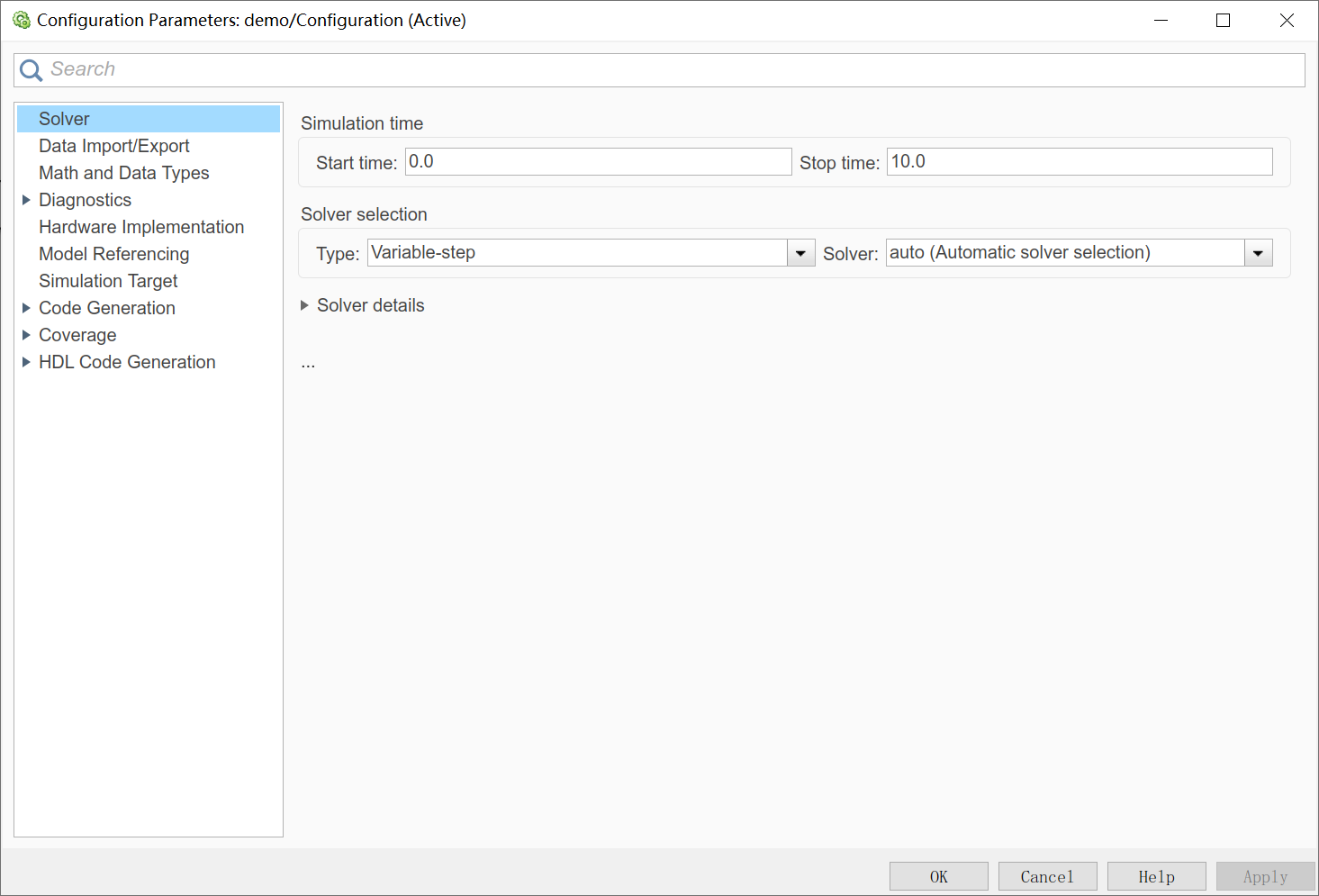The image size is (1319, 896).
Task: Select the HDL Code Generation category
Action: click(x=127, y=362)
